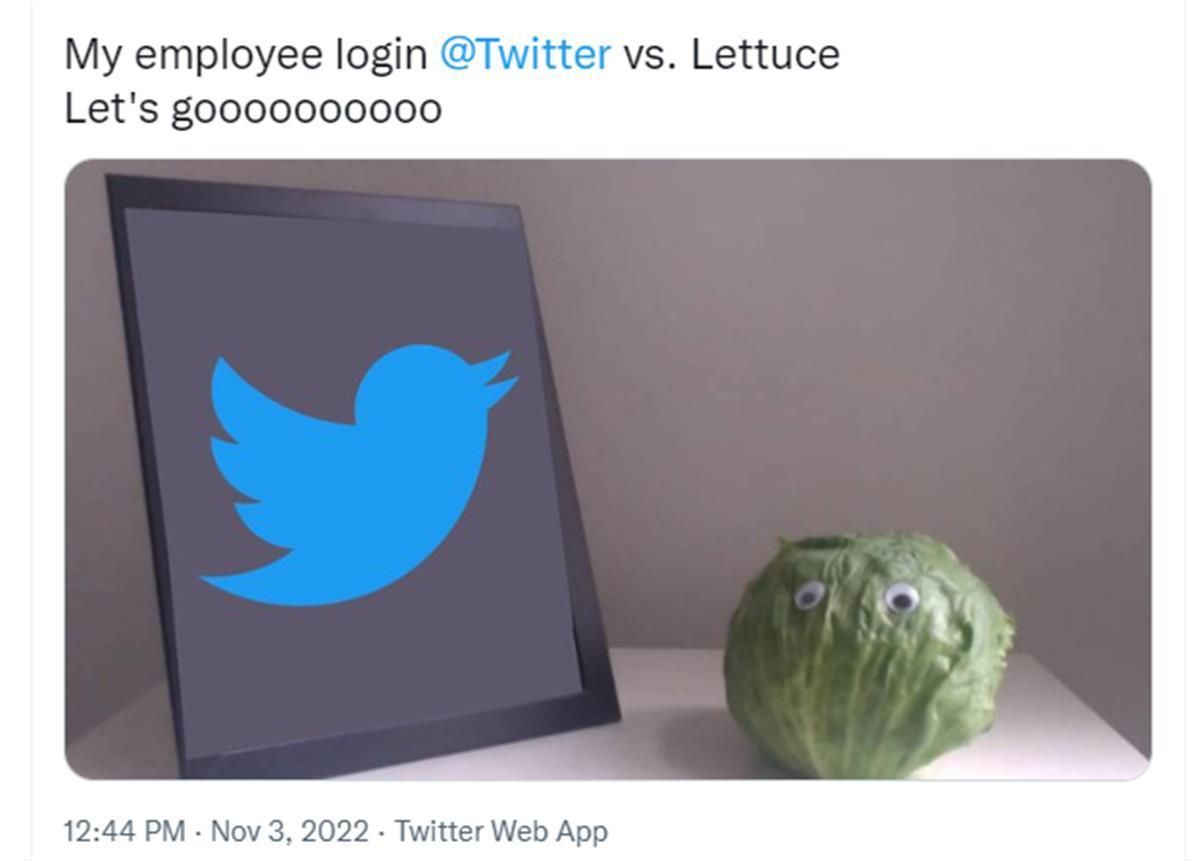Open the Twitter Web App source link
Viewport: 1200px width, 861px height.
pos(501,831)
